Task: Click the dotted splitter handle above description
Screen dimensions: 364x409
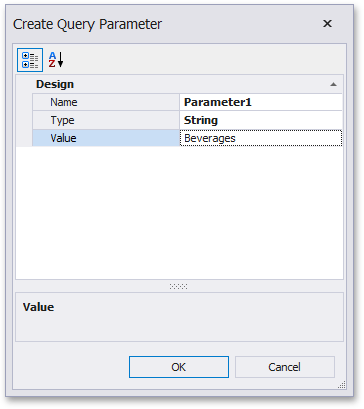Action: tap(179, 286)
